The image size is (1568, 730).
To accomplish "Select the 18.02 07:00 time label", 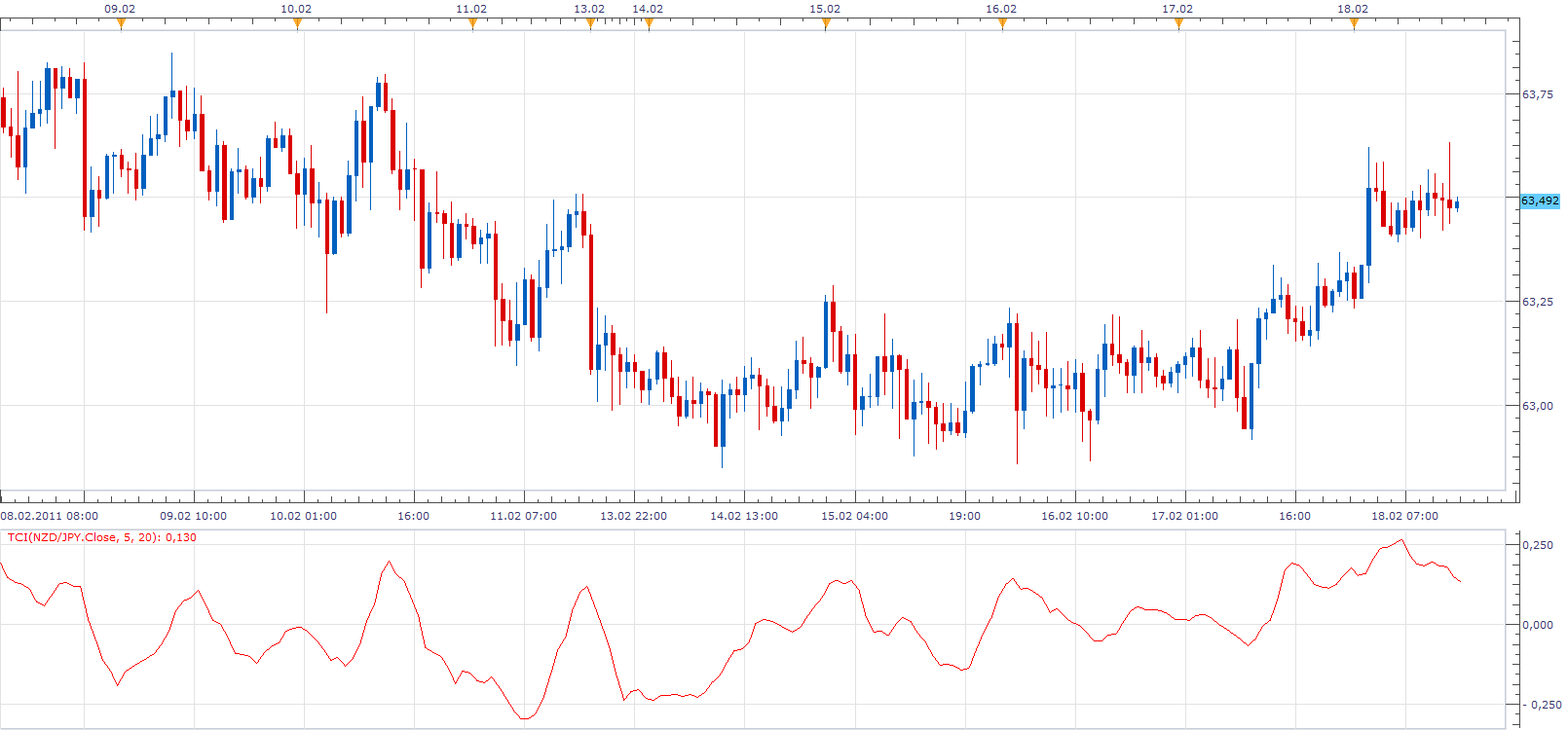I will click(1404, 516).
